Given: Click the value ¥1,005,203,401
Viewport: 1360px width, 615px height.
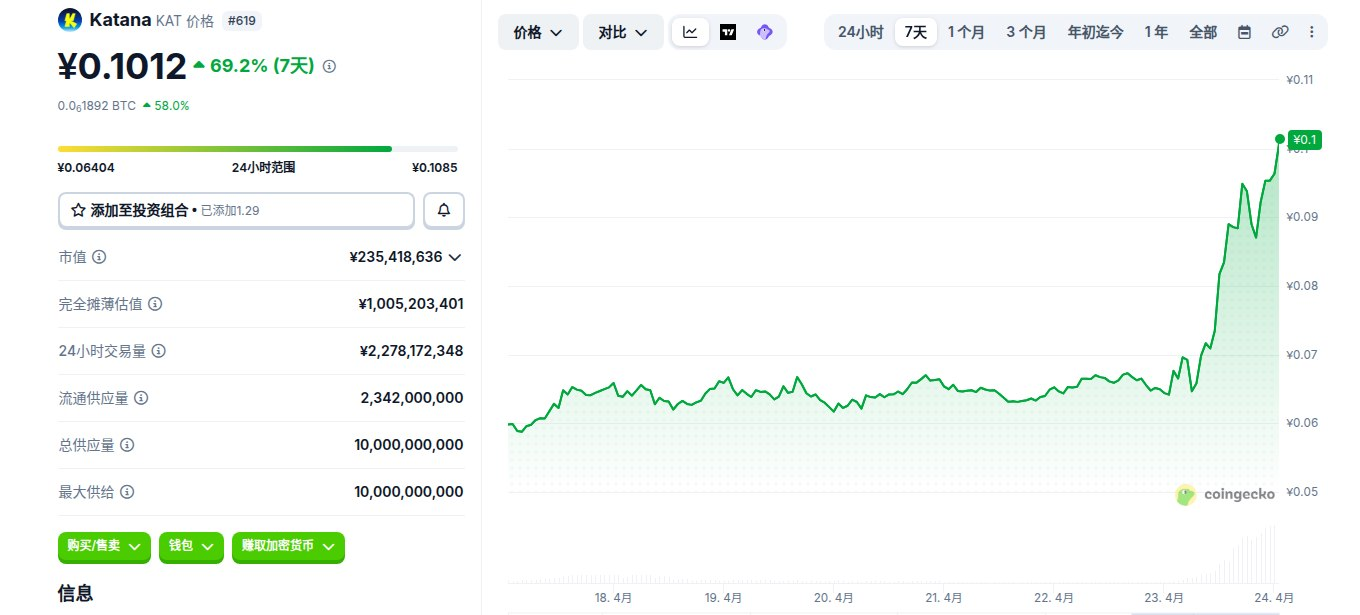Looking at the screenshot, I should click(411, 304).
